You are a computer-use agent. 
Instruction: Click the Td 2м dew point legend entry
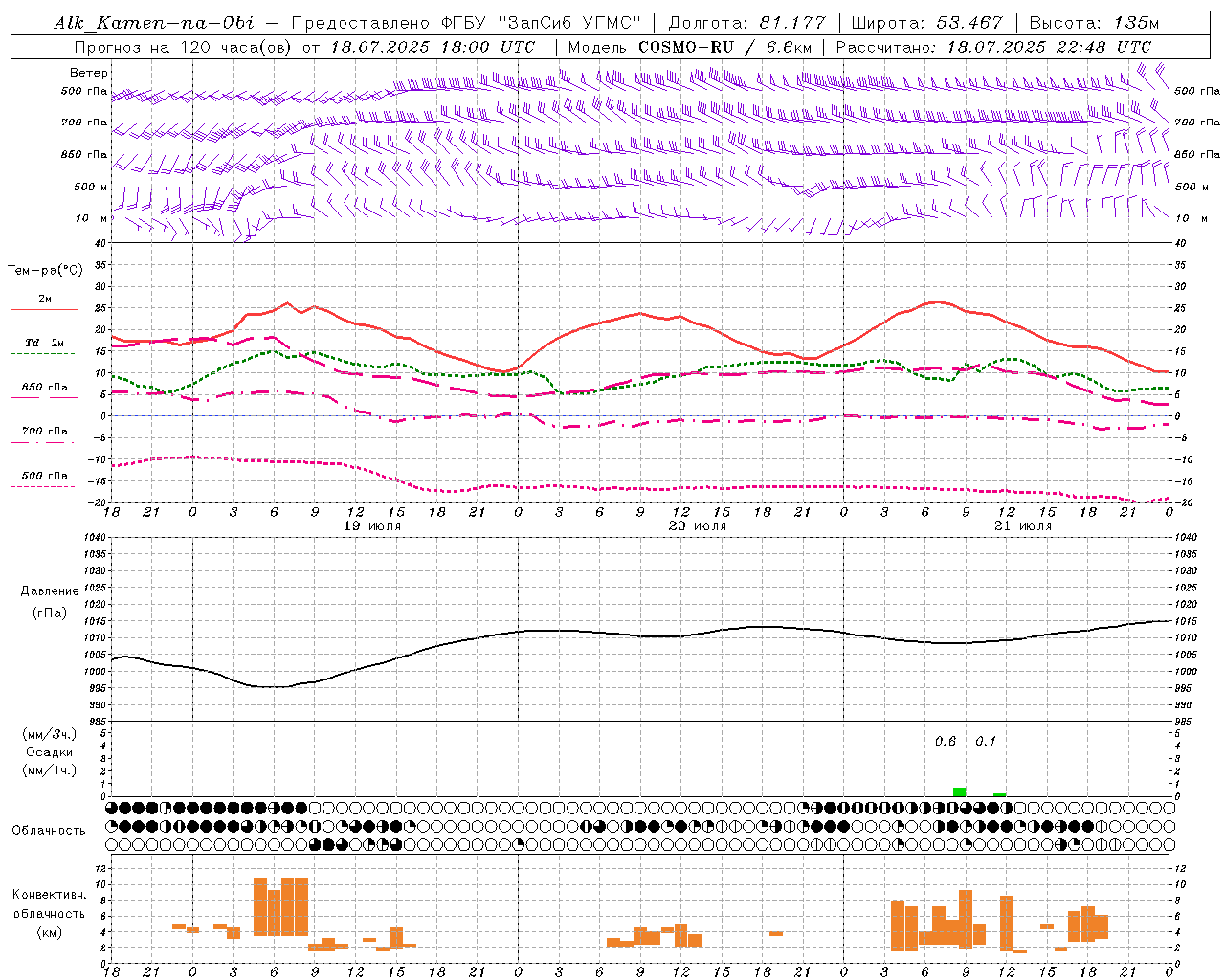tap(45, 343)
